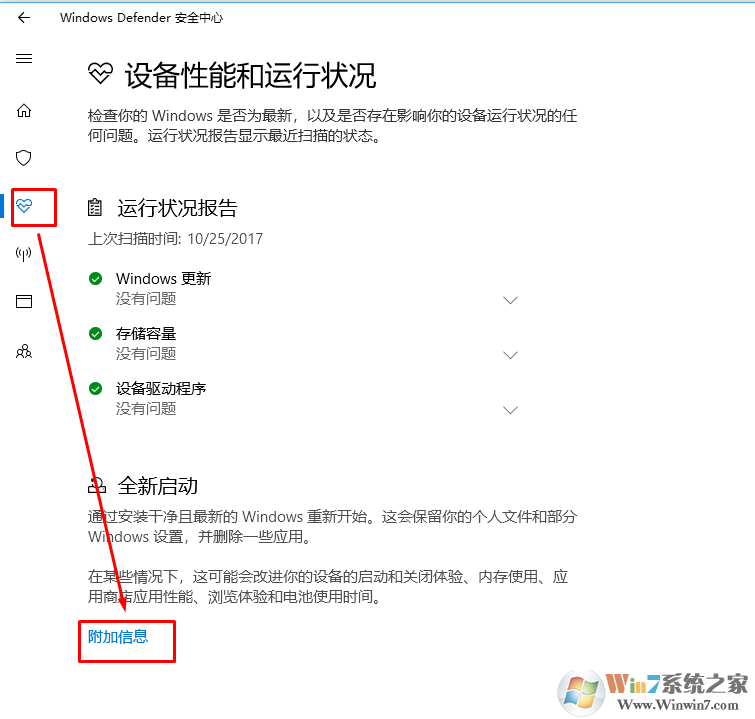Select Device performance heart icon in sidebar
This screenshot has height=719, width=755.
[24, 206]
